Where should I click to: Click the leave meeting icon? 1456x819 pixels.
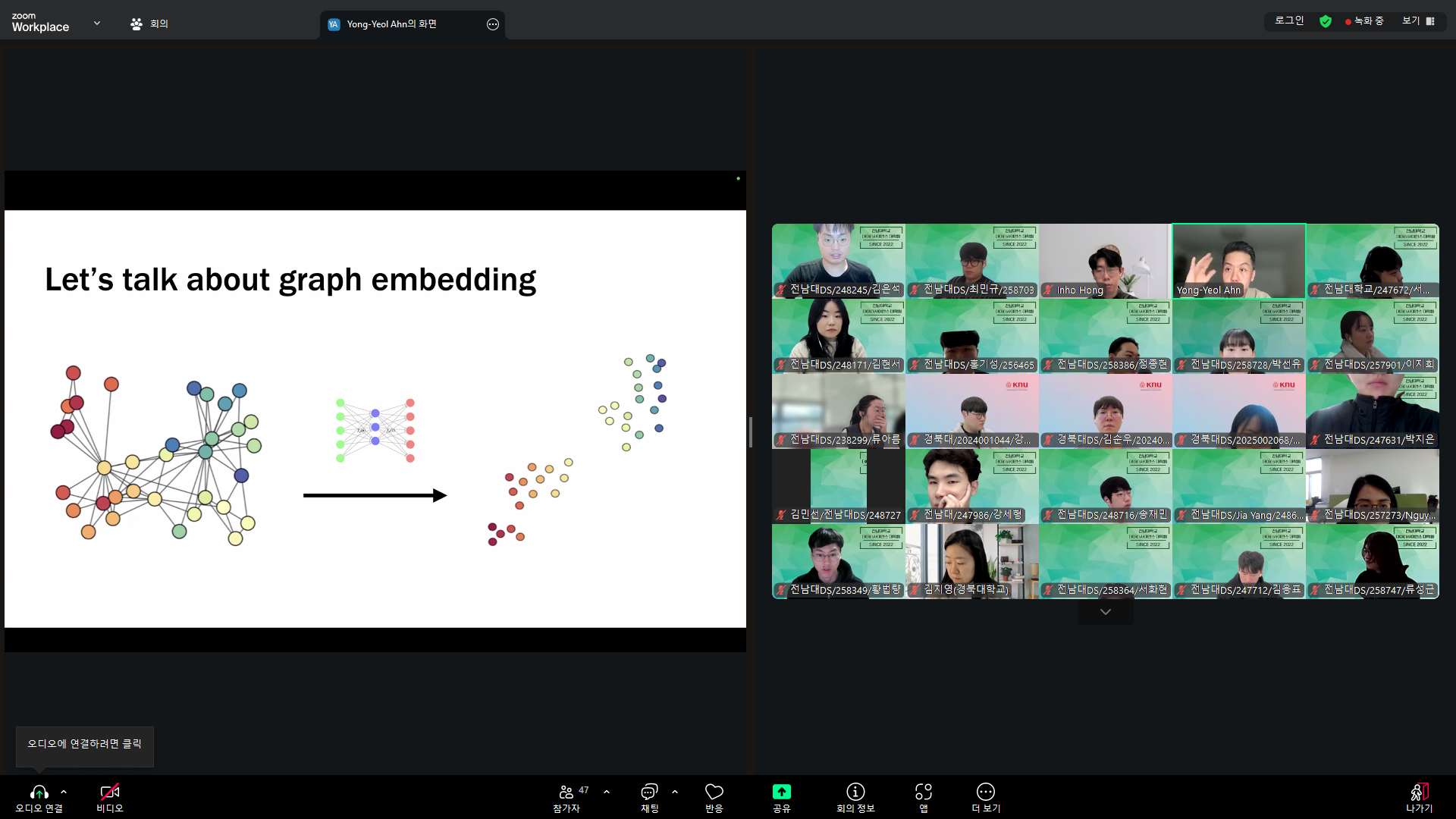[1419, 792]
